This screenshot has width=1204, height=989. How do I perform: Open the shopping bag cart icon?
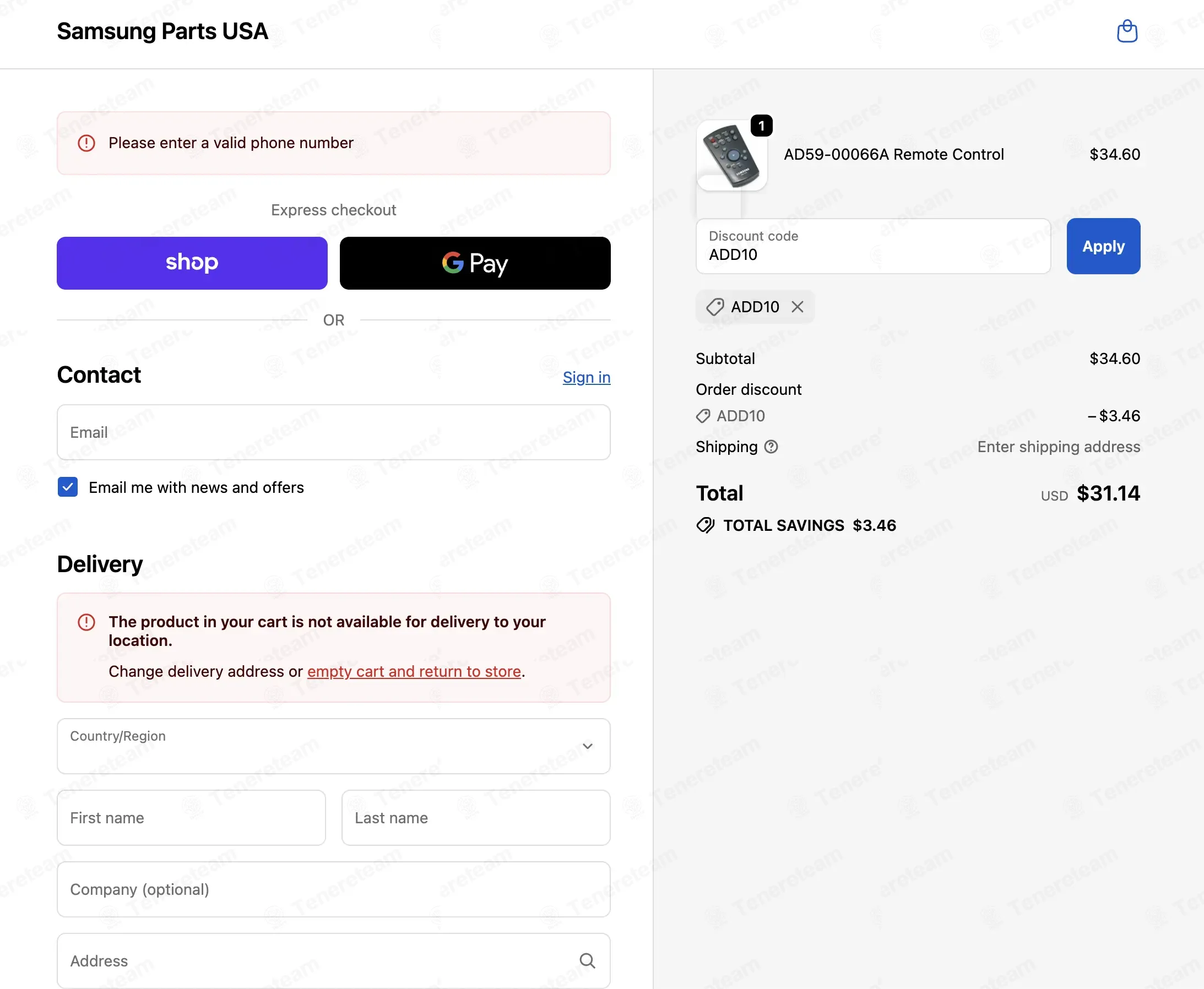(1126, 31)
